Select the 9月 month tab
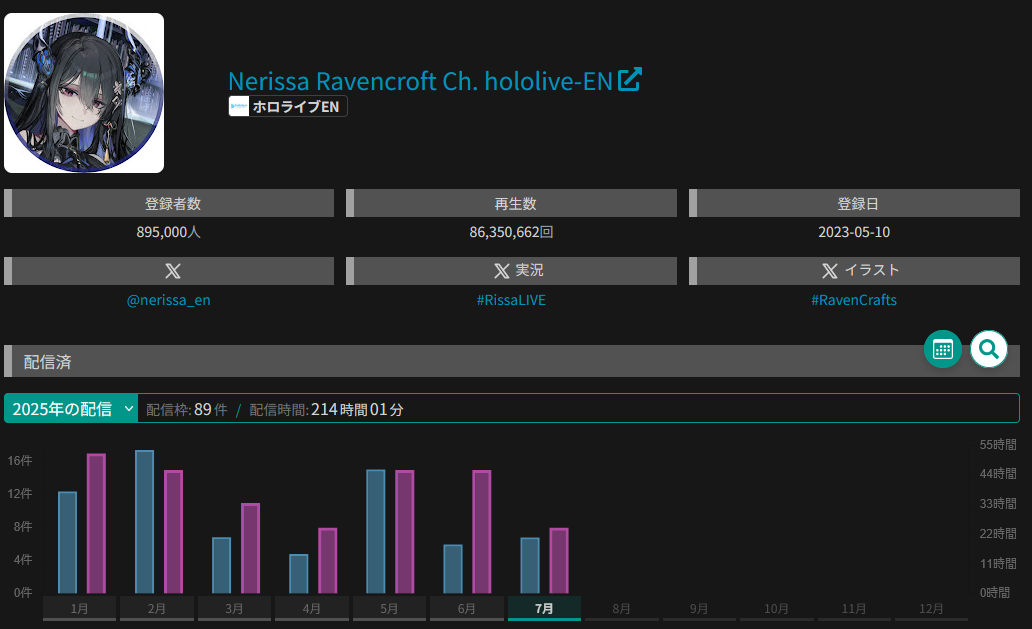The image size is (1032, 629). tap(699, 609)
